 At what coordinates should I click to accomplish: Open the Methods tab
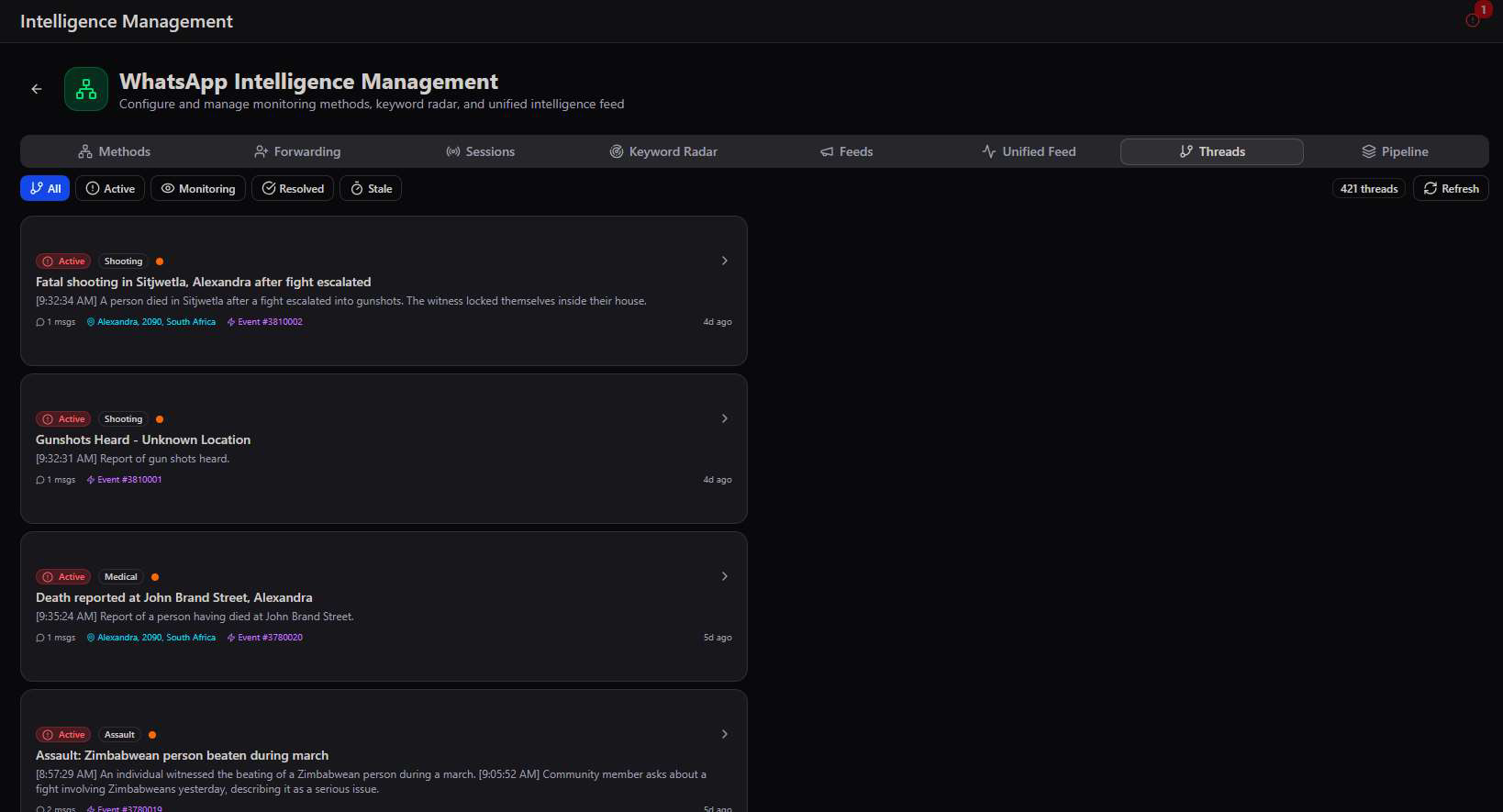click(114, 151)
